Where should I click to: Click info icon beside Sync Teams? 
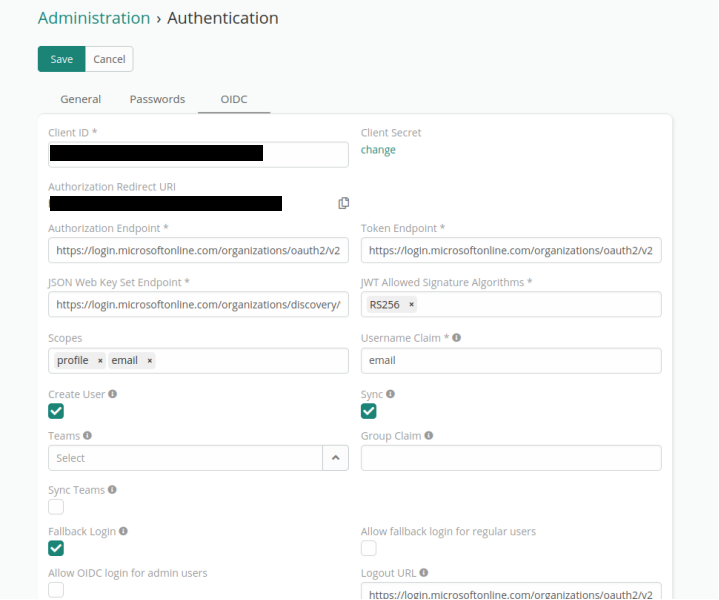[112, 490]
